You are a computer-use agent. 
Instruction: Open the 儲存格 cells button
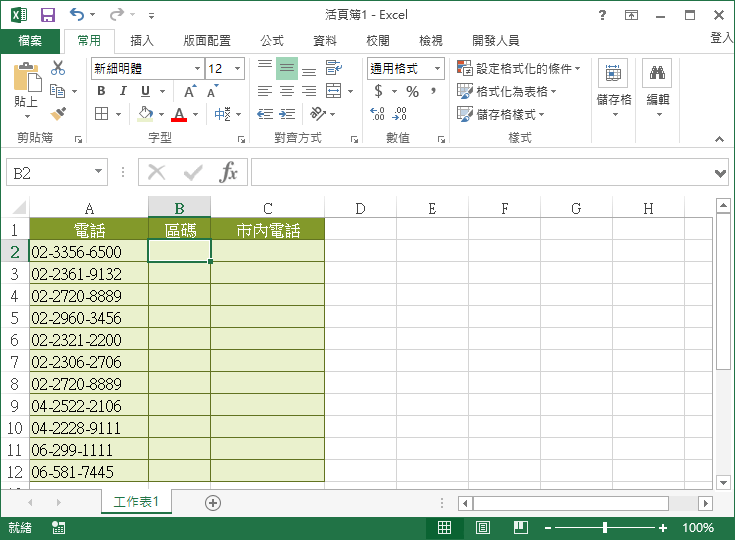[614, 88]
